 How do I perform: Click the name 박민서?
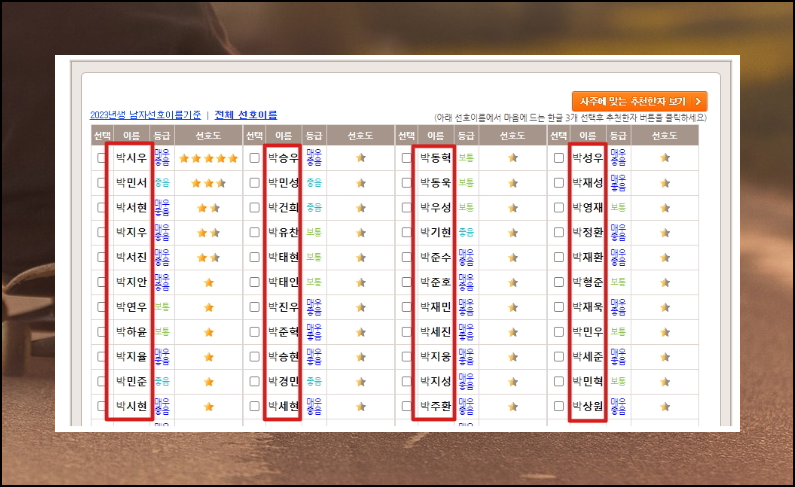click(x=131, y=183)
